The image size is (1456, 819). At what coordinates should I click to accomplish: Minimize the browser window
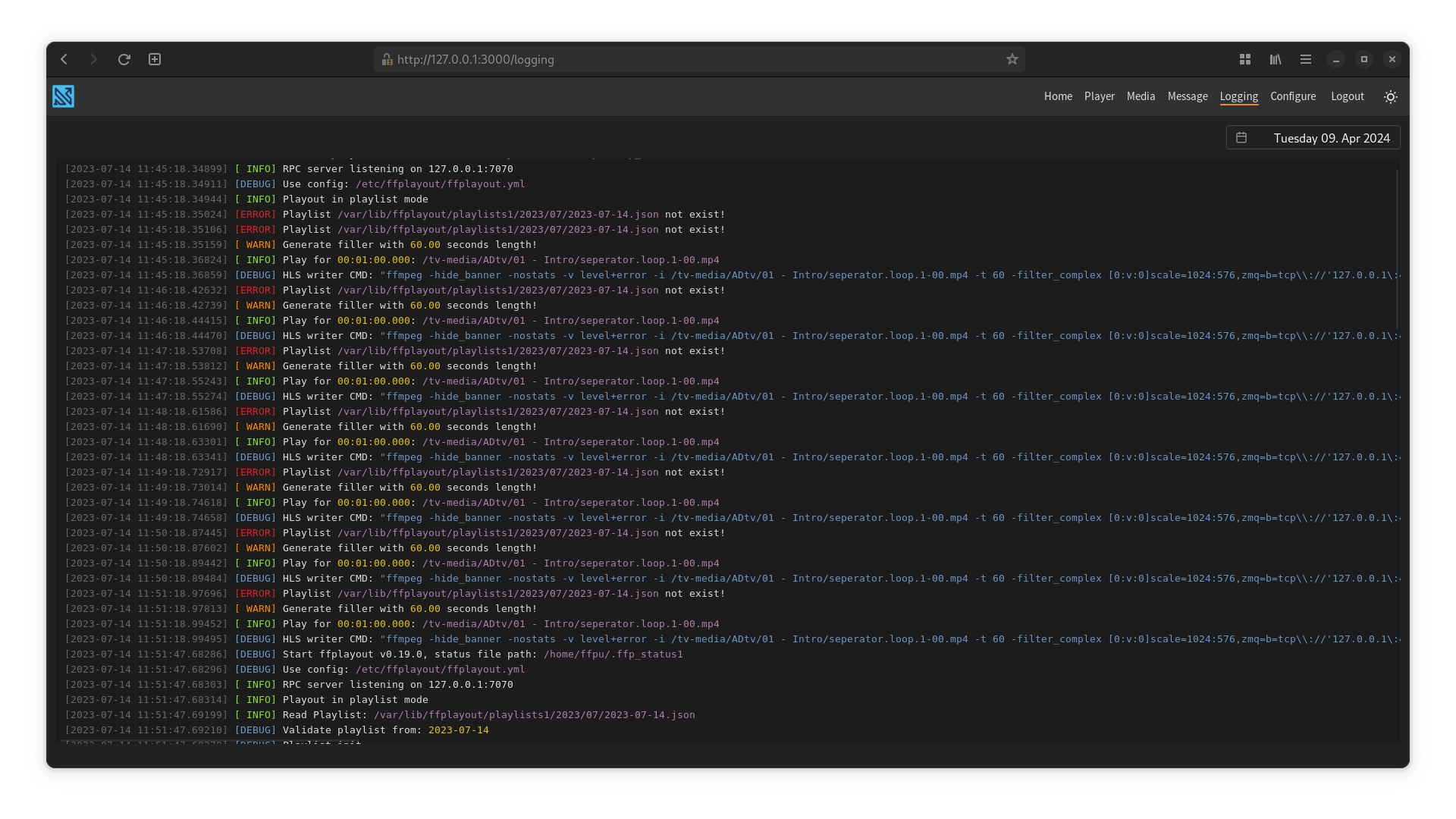(1336, 59)
